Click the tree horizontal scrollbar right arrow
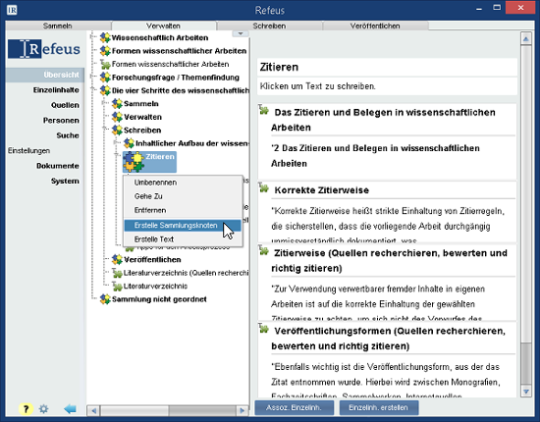 point(242,410)
